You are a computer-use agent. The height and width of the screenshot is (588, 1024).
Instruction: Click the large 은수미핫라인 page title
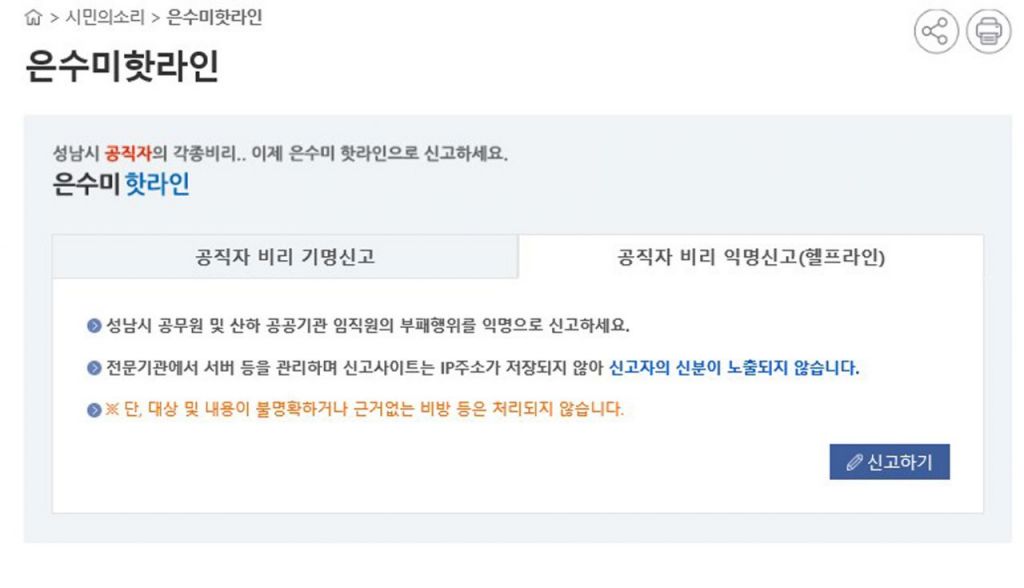[122, 67]
